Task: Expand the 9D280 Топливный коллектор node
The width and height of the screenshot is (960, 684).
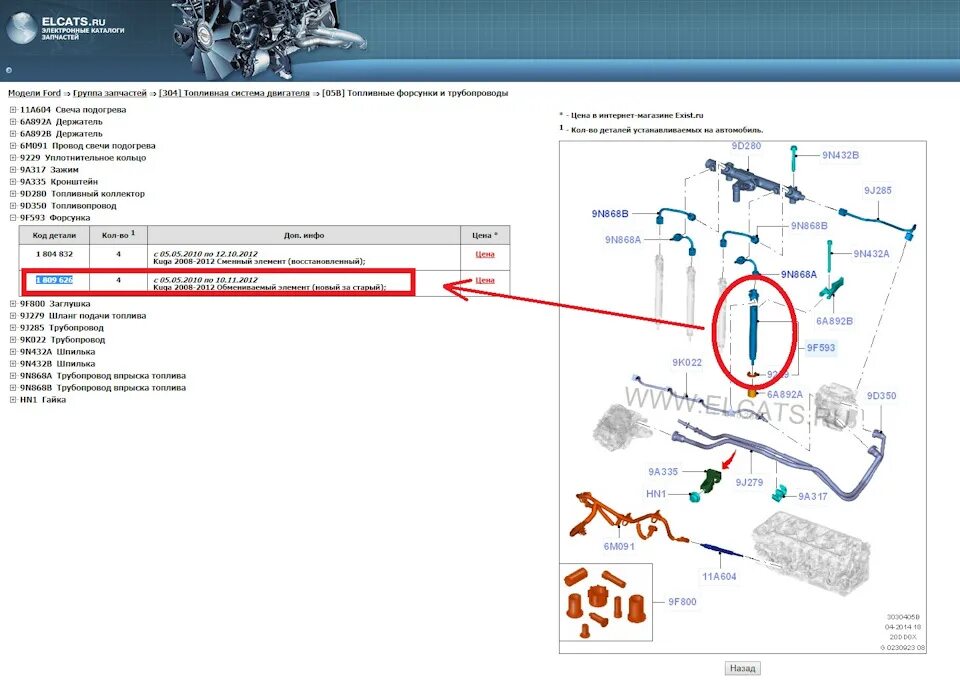Action: point(13,194)
